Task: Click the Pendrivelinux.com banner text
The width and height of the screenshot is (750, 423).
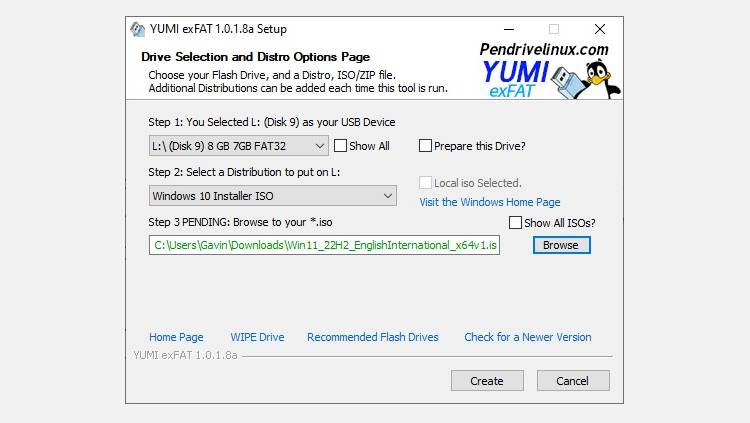Action: pyautogui.click(x=544, y=49)
